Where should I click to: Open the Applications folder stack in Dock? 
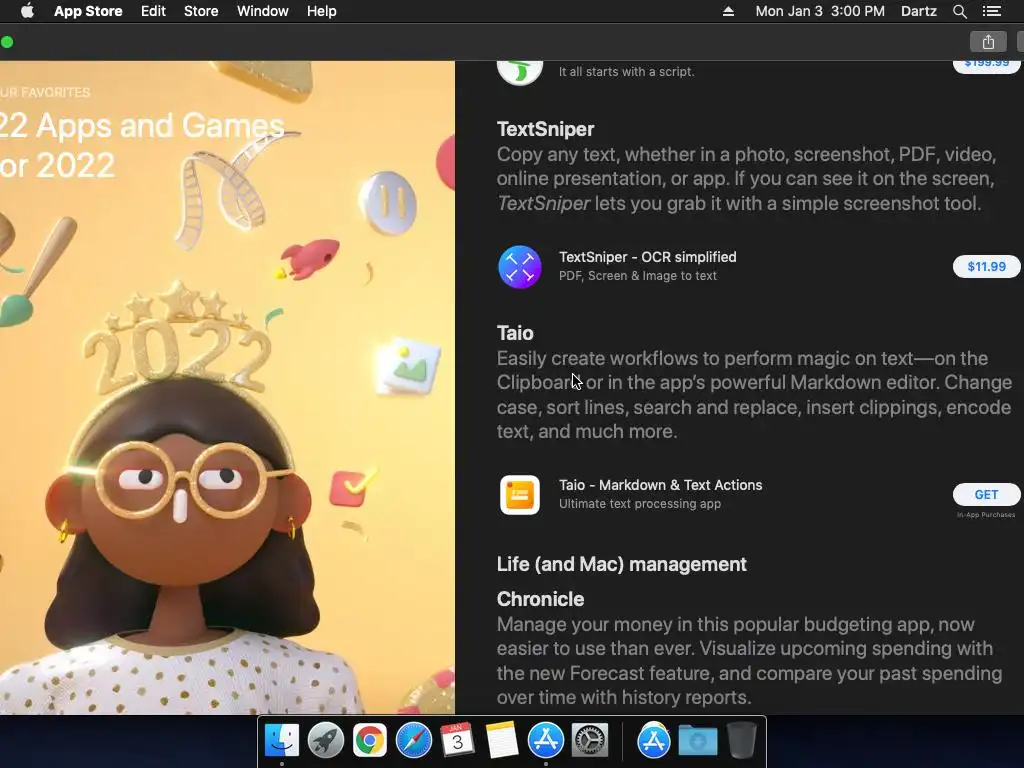pos(654,741)
